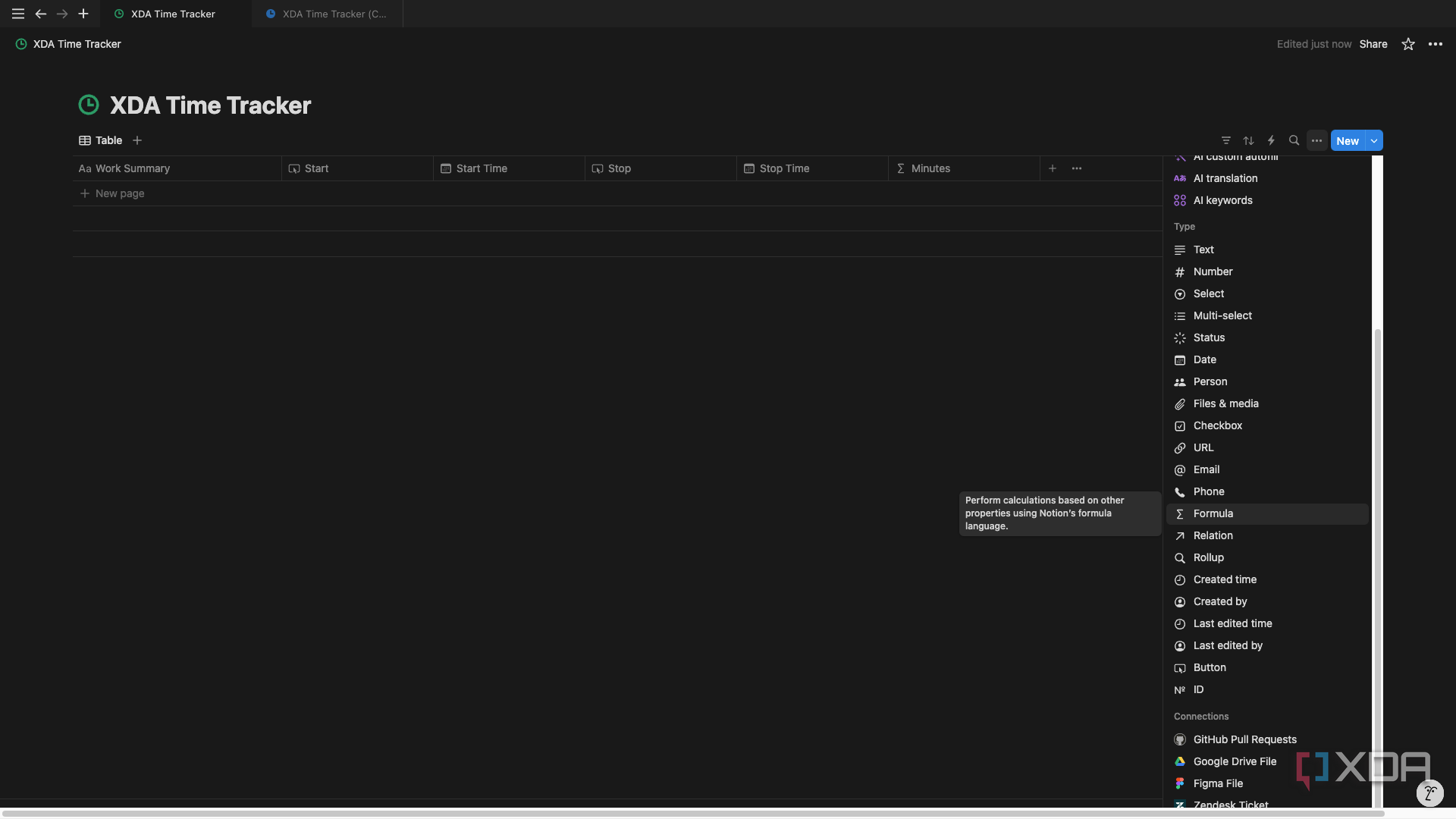This screenshot has width=1456, height=819.
Task: Open the Minutes column header
Action: tap(964, 168)
